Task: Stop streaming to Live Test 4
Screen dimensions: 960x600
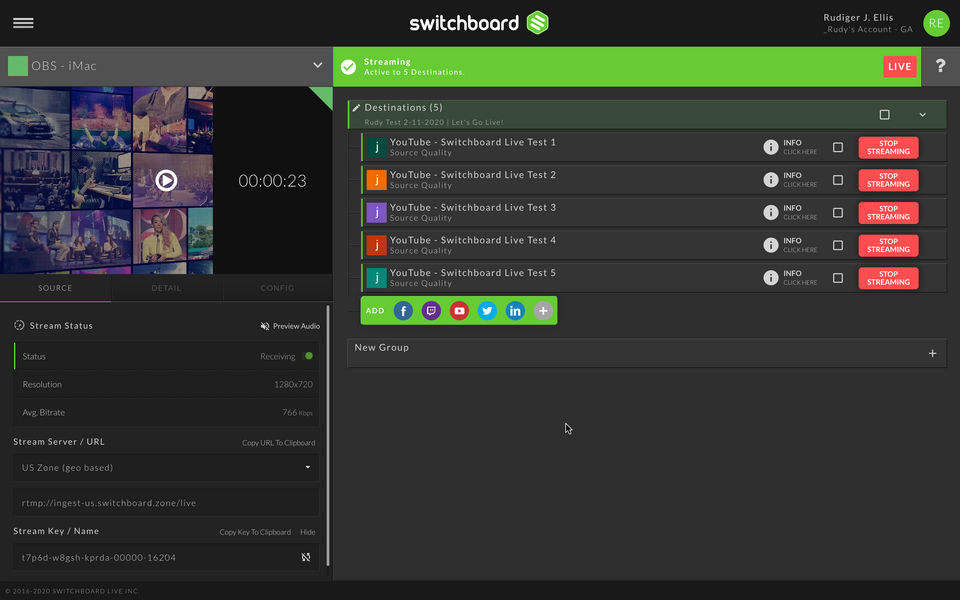Action: coord(888,246)
